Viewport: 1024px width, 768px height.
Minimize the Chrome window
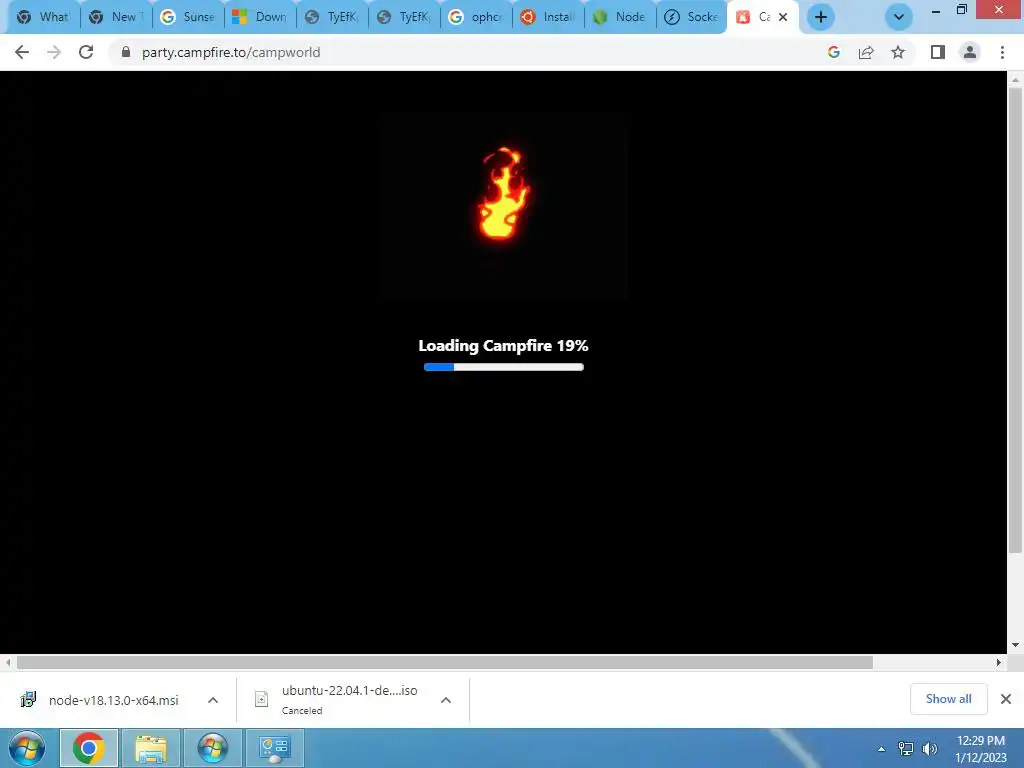935,10
